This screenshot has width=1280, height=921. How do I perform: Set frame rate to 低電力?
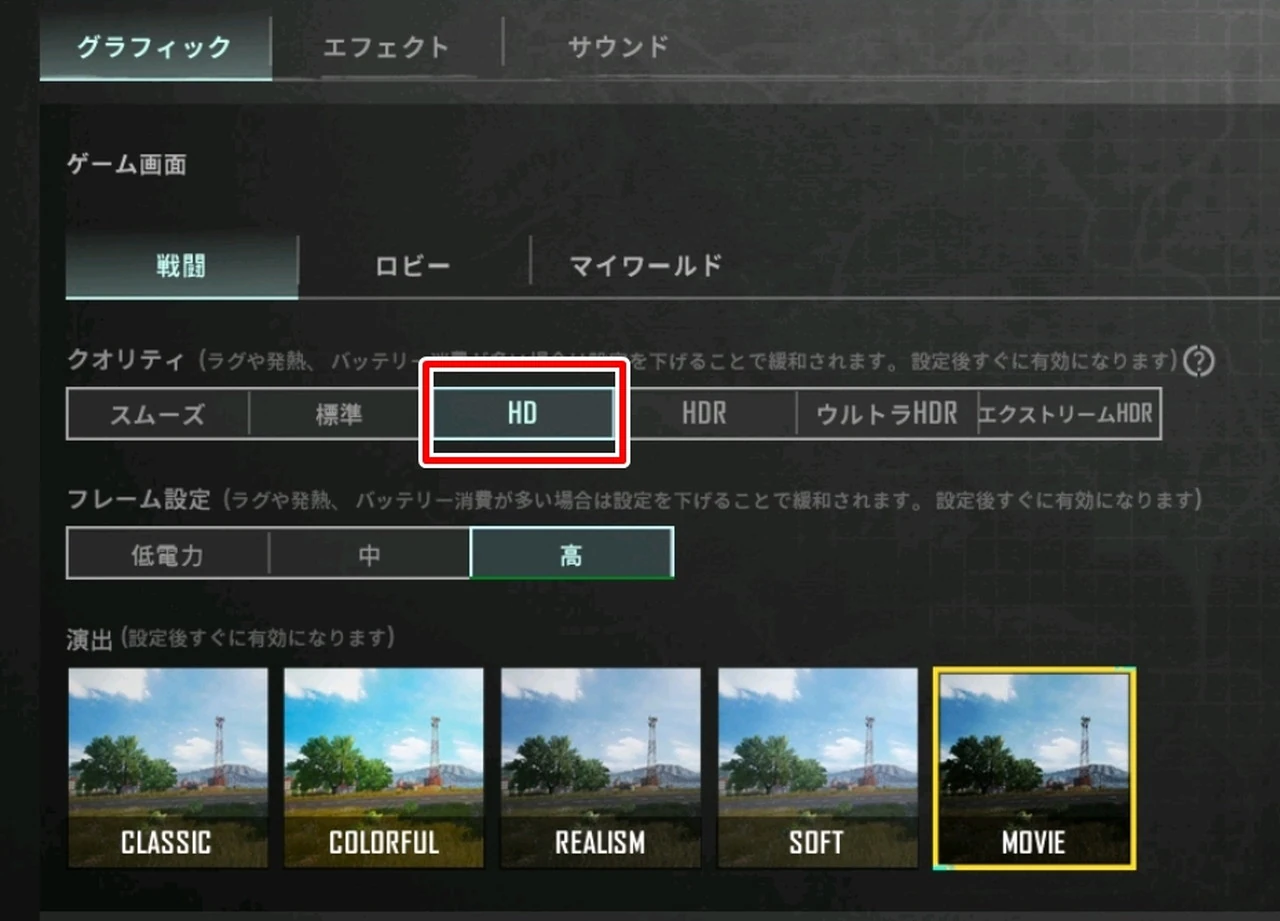(x=168, y=553)
